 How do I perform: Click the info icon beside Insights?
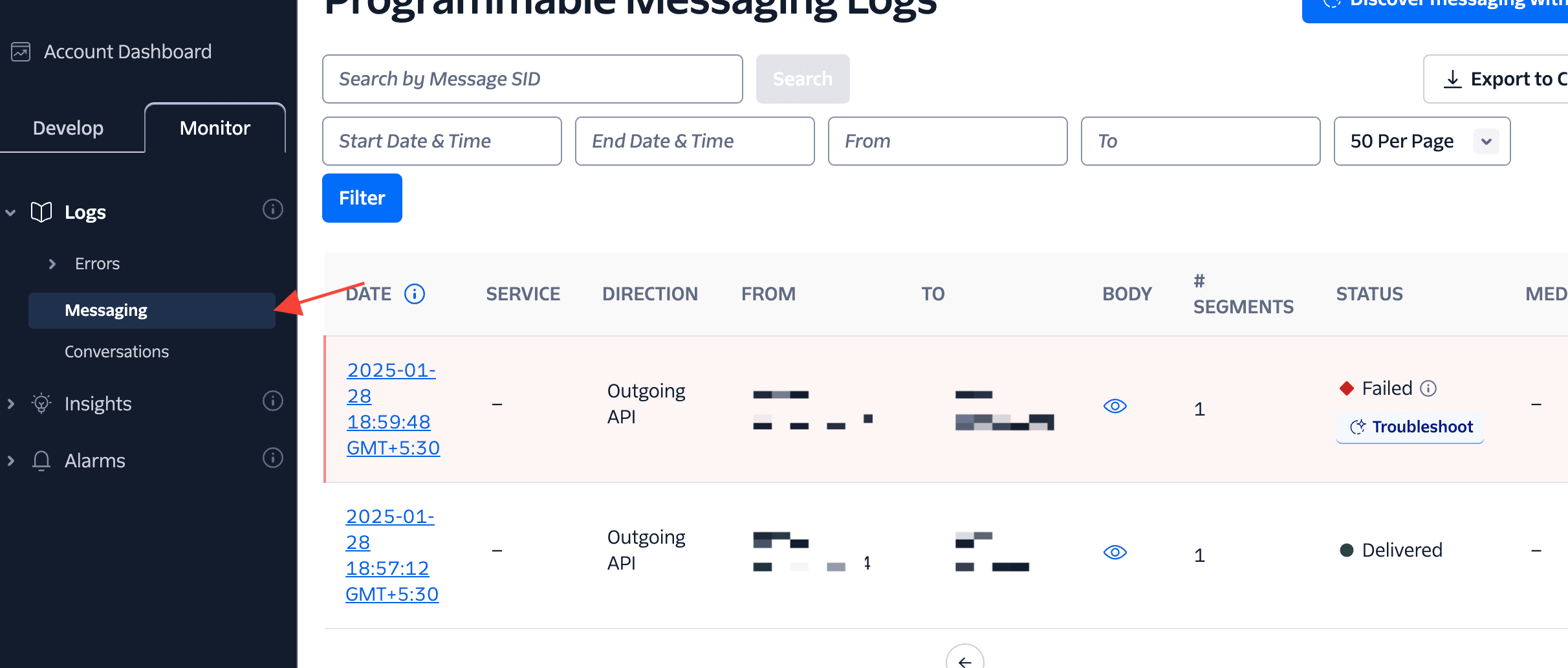tap(272, 401)
